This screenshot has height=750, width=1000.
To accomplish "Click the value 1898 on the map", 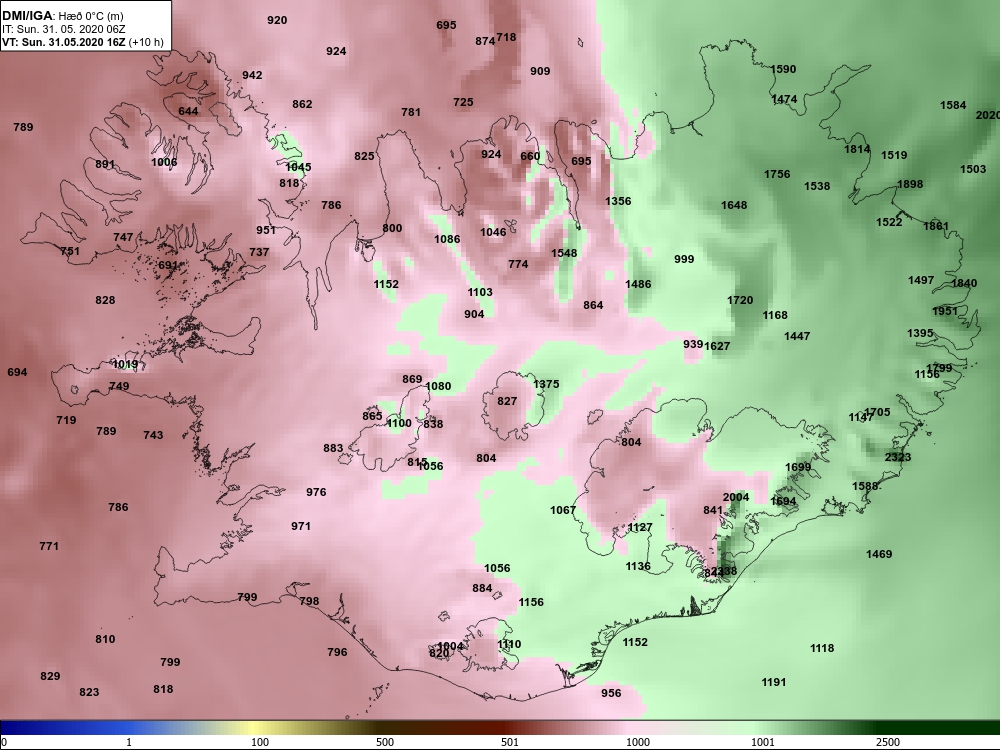I will (910, 184).
